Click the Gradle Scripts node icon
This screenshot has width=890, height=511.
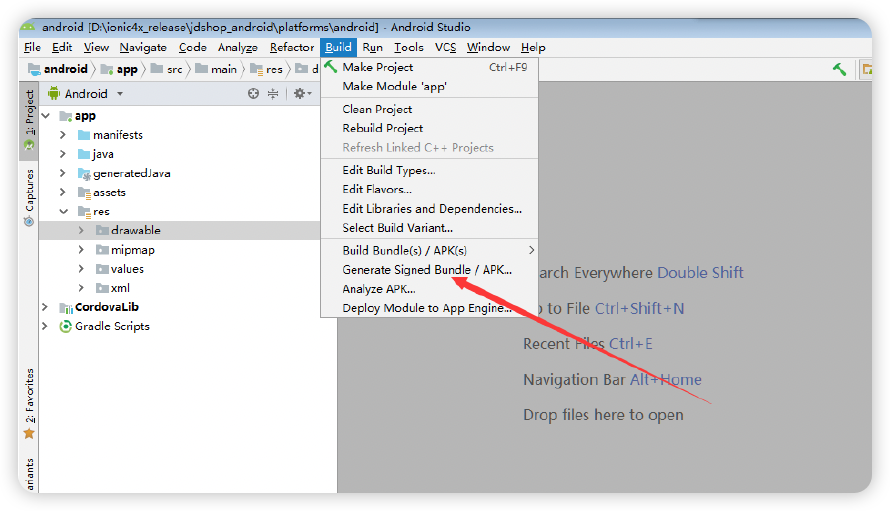(x=65, y=326)
